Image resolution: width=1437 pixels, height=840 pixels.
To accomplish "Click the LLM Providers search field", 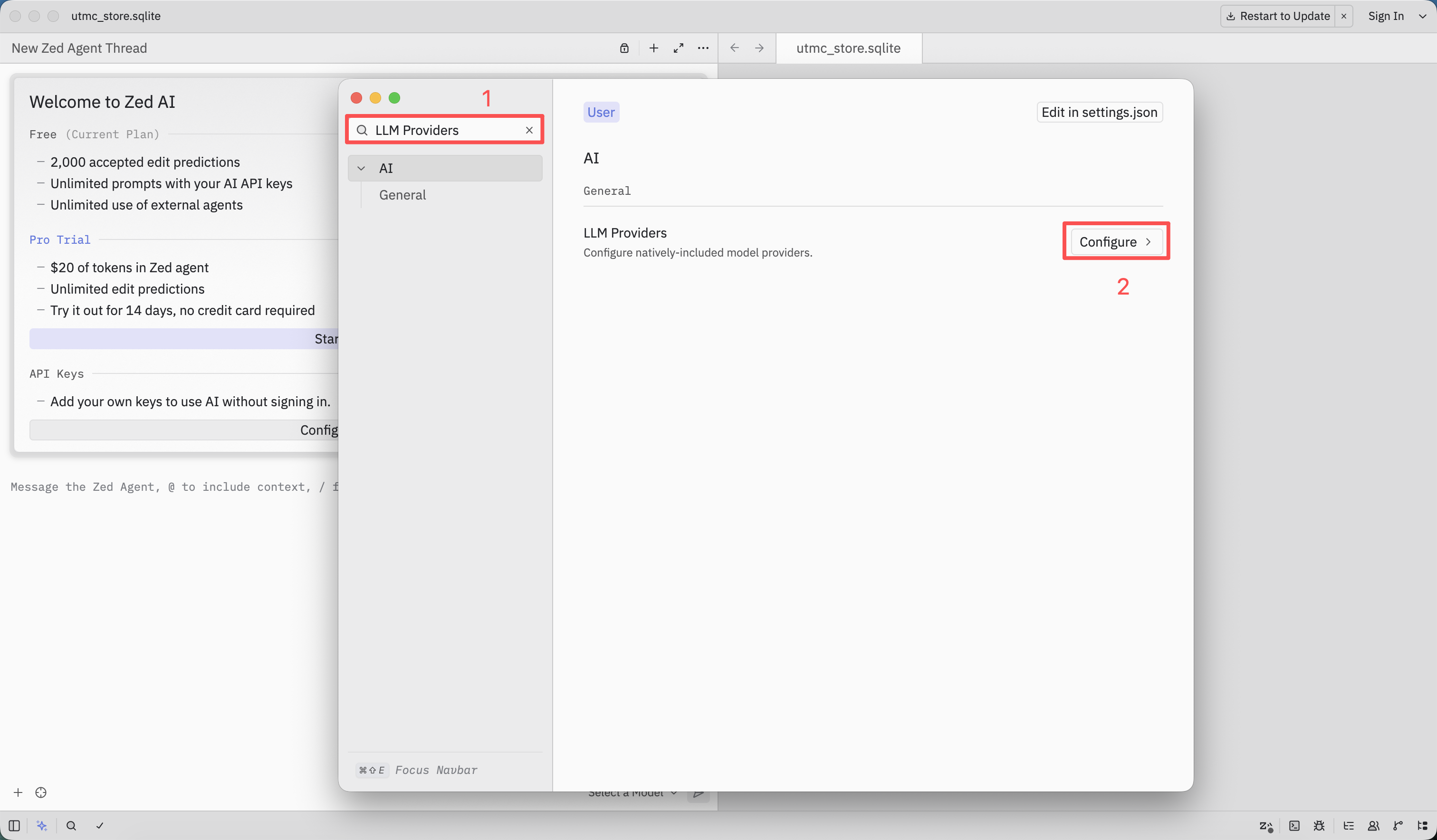I will tap(445, 130).
